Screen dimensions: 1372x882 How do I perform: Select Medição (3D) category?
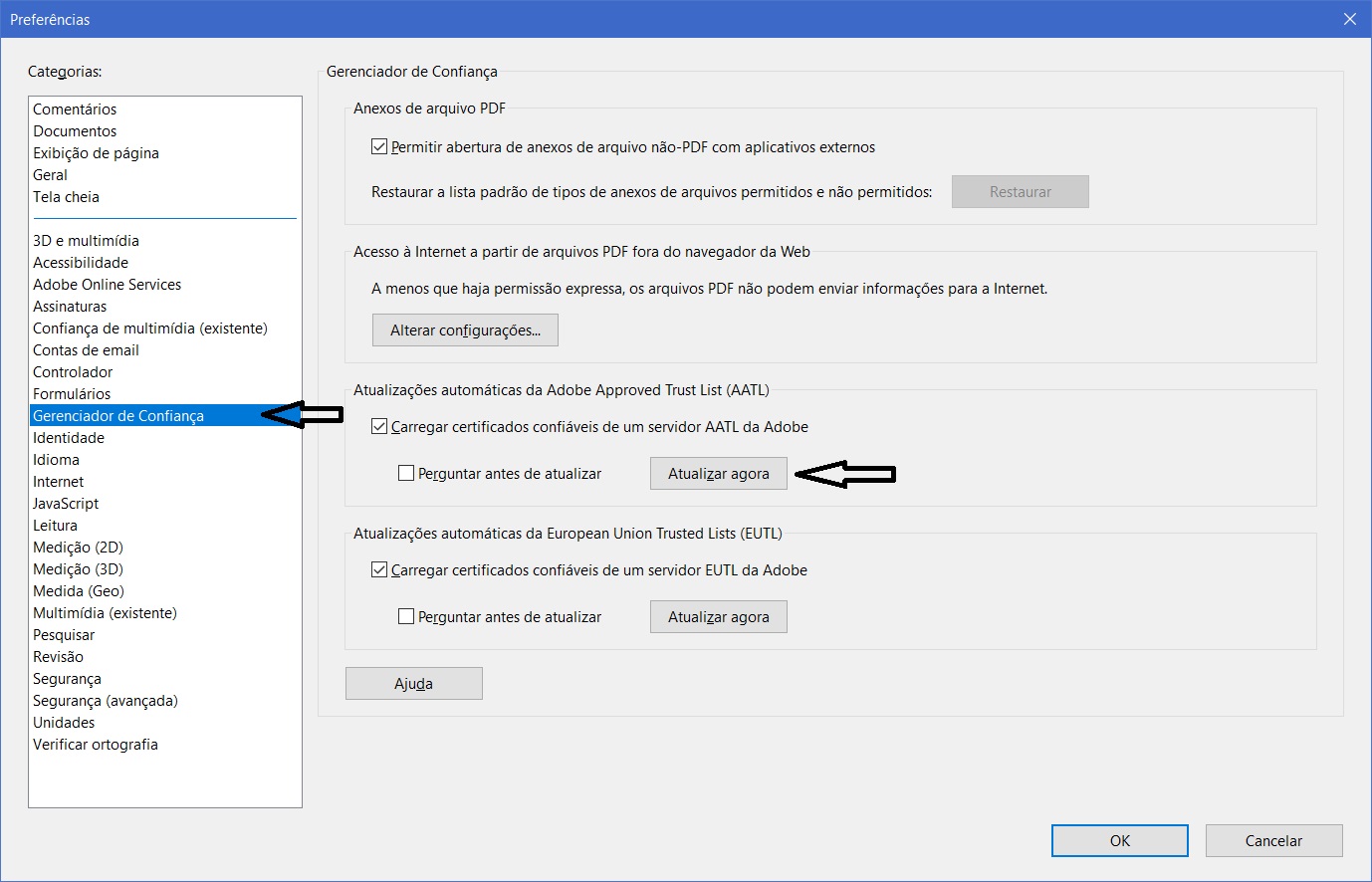click(x=78, y=569)
